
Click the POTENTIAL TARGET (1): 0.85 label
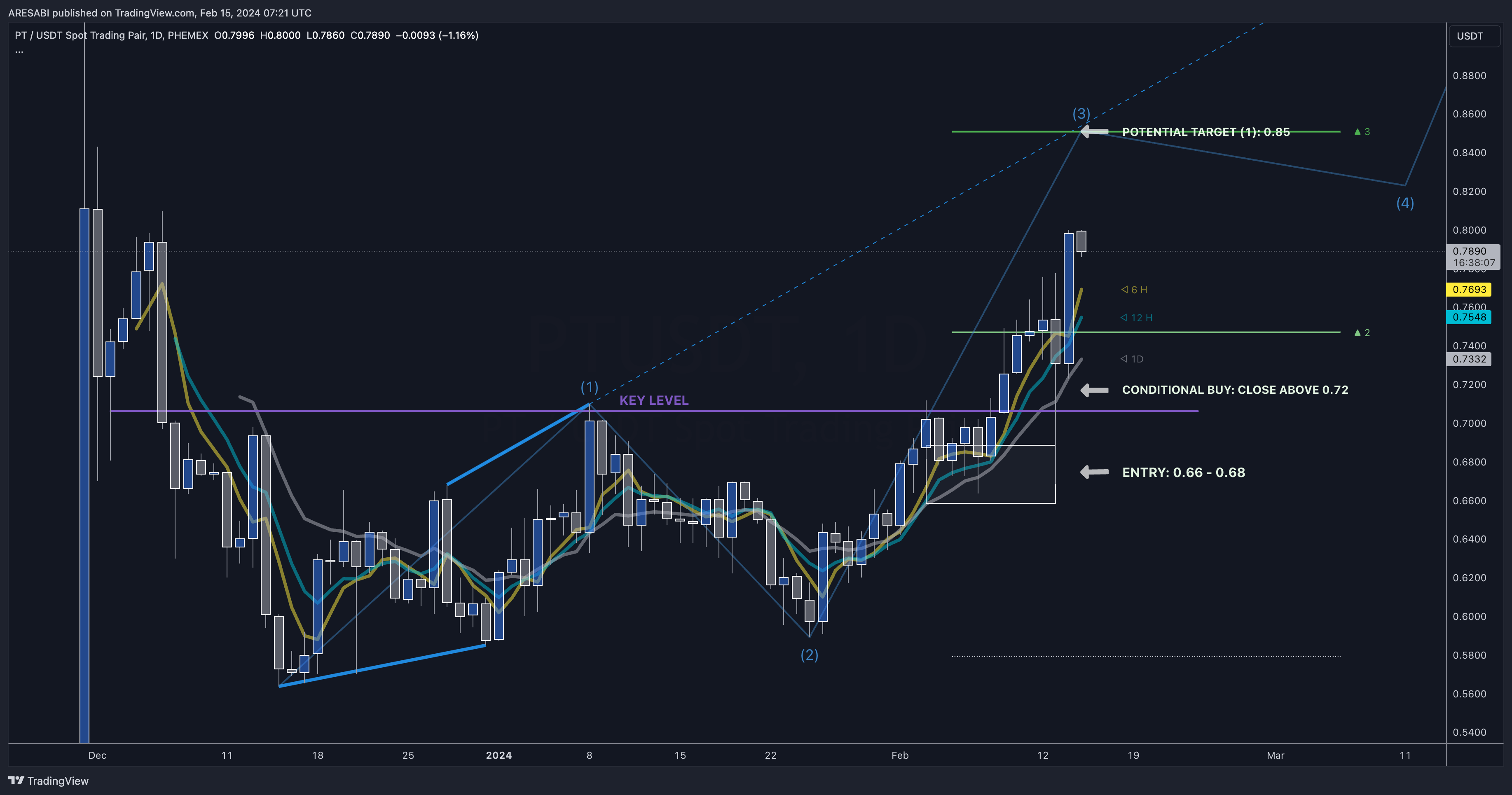click(1205, 131)
